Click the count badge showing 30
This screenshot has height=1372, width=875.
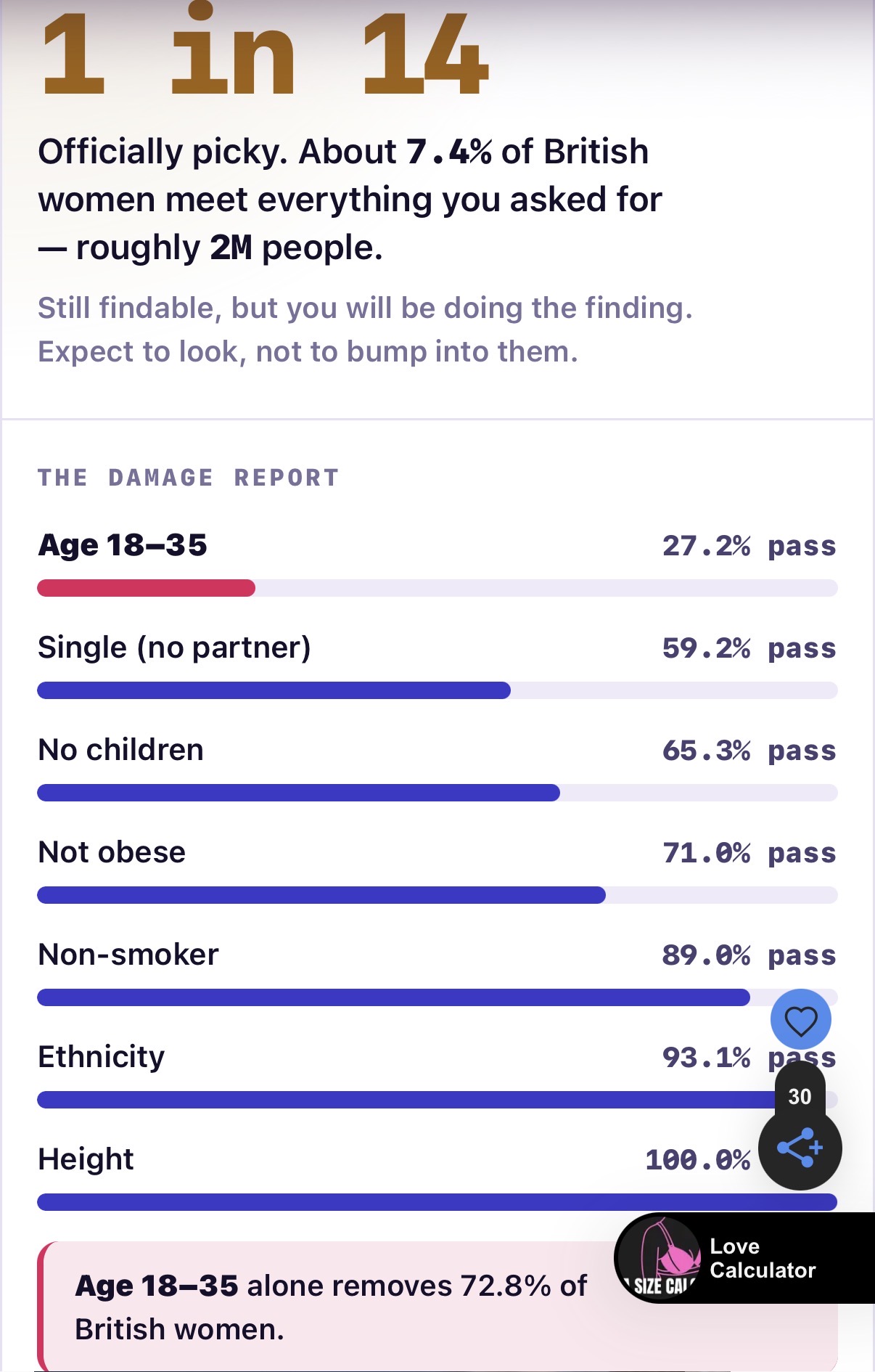click(x=800, y=1095)
